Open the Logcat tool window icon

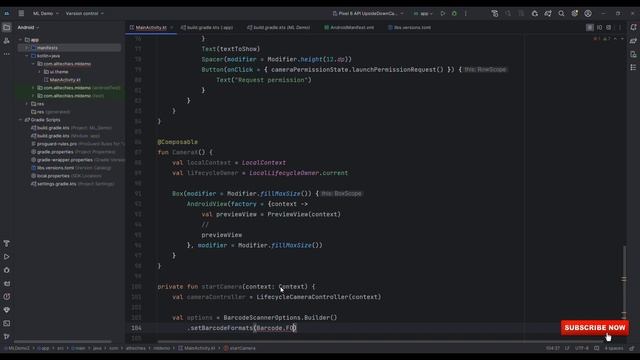(7, 284)
